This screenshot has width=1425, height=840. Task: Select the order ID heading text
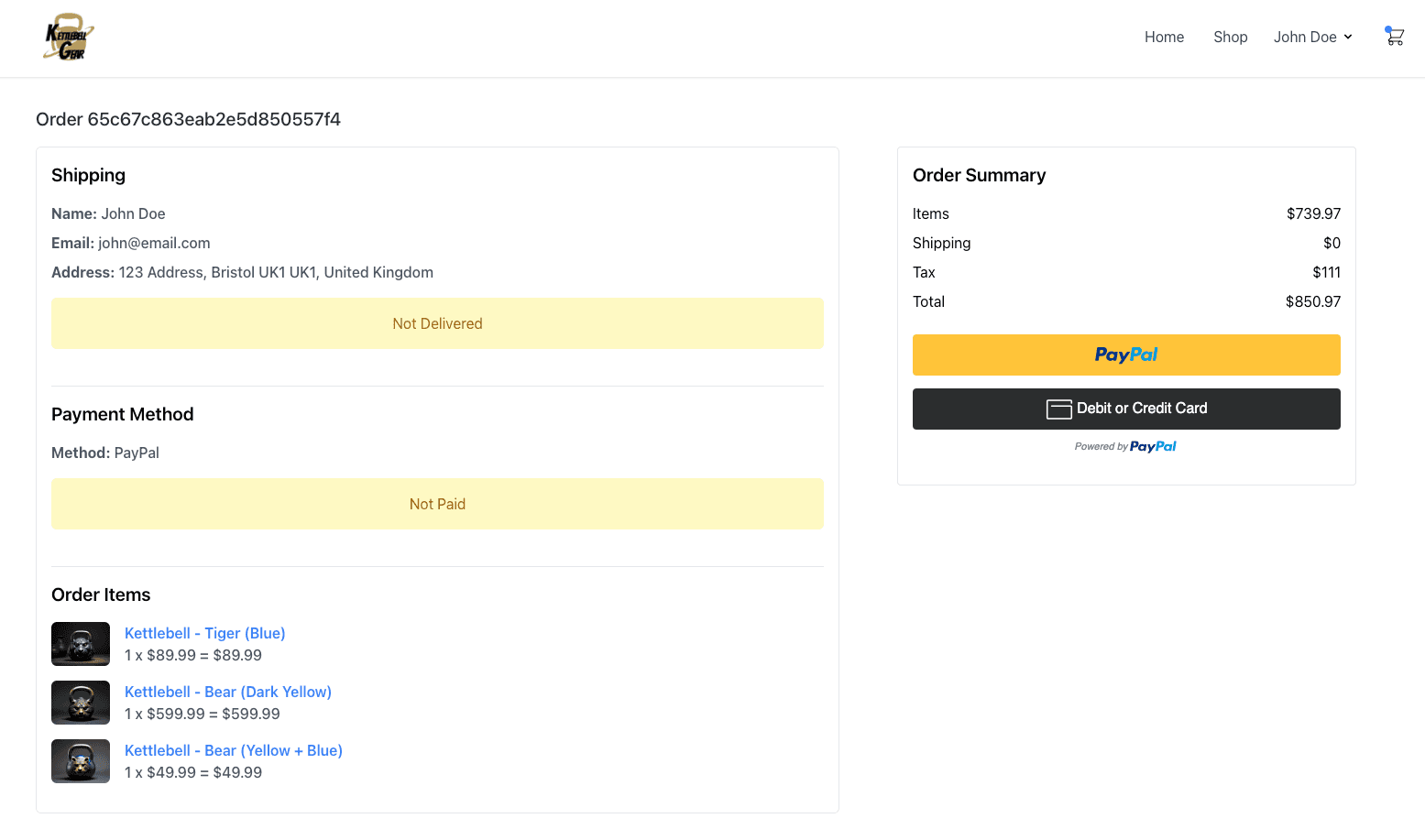[x=188, y=119]
